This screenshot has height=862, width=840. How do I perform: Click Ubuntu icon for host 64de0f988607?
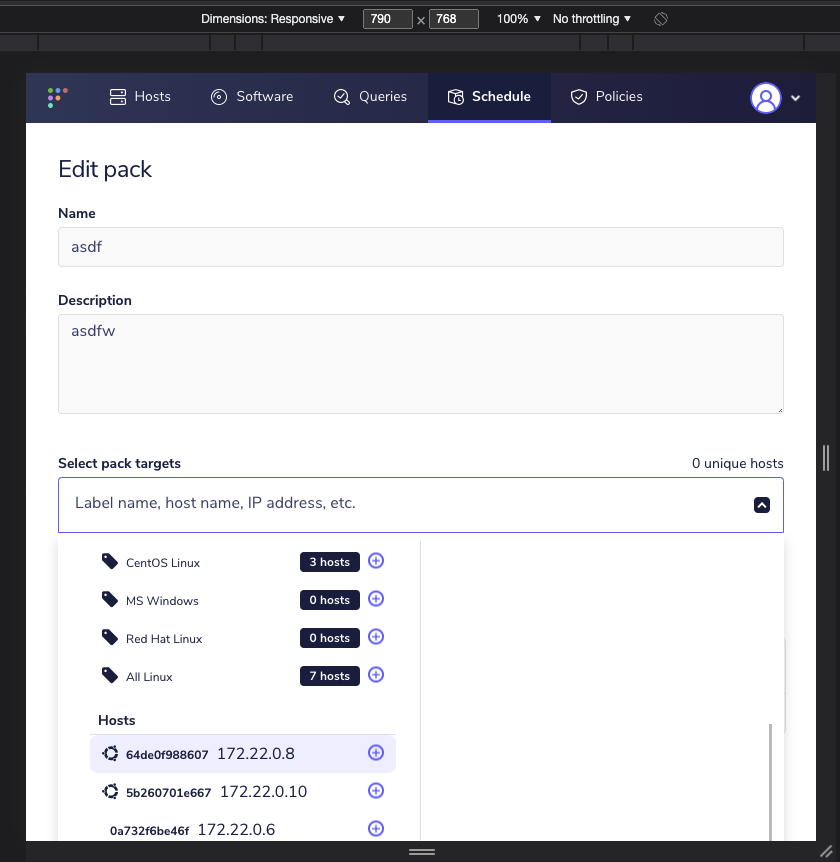[x=110, y=753]
